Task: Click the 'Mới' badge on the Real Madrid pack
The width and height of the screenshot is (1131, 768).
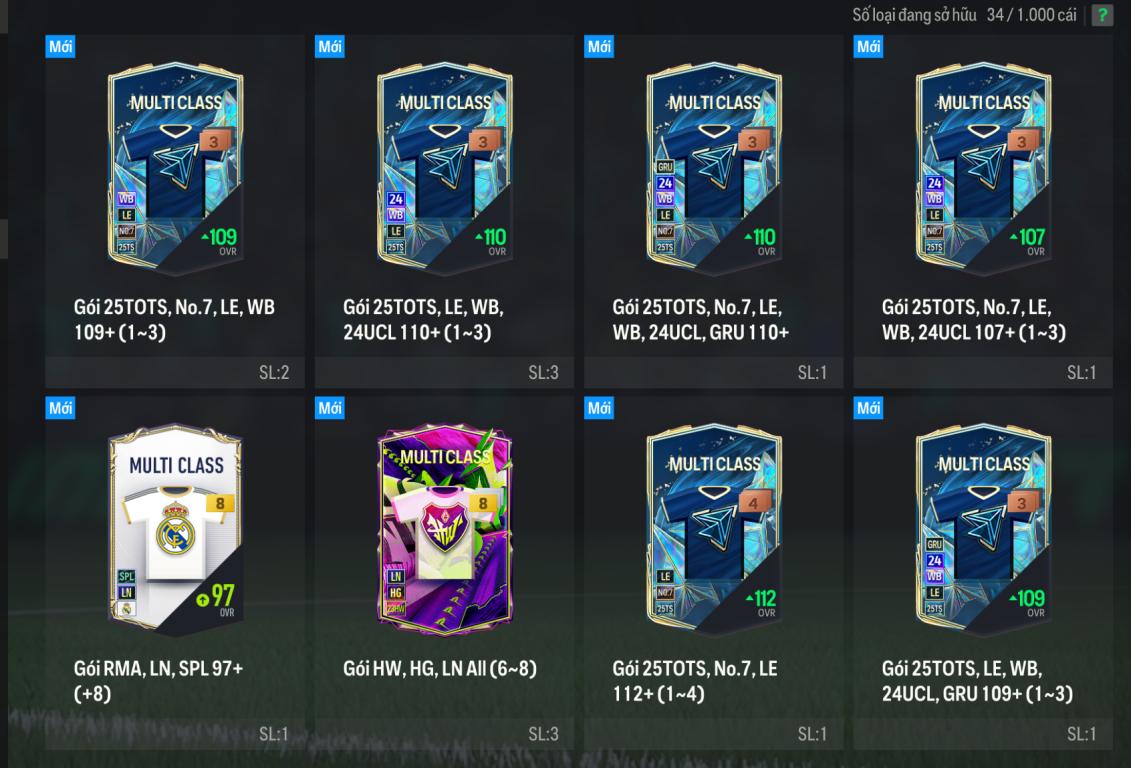Action: (61, 408)
